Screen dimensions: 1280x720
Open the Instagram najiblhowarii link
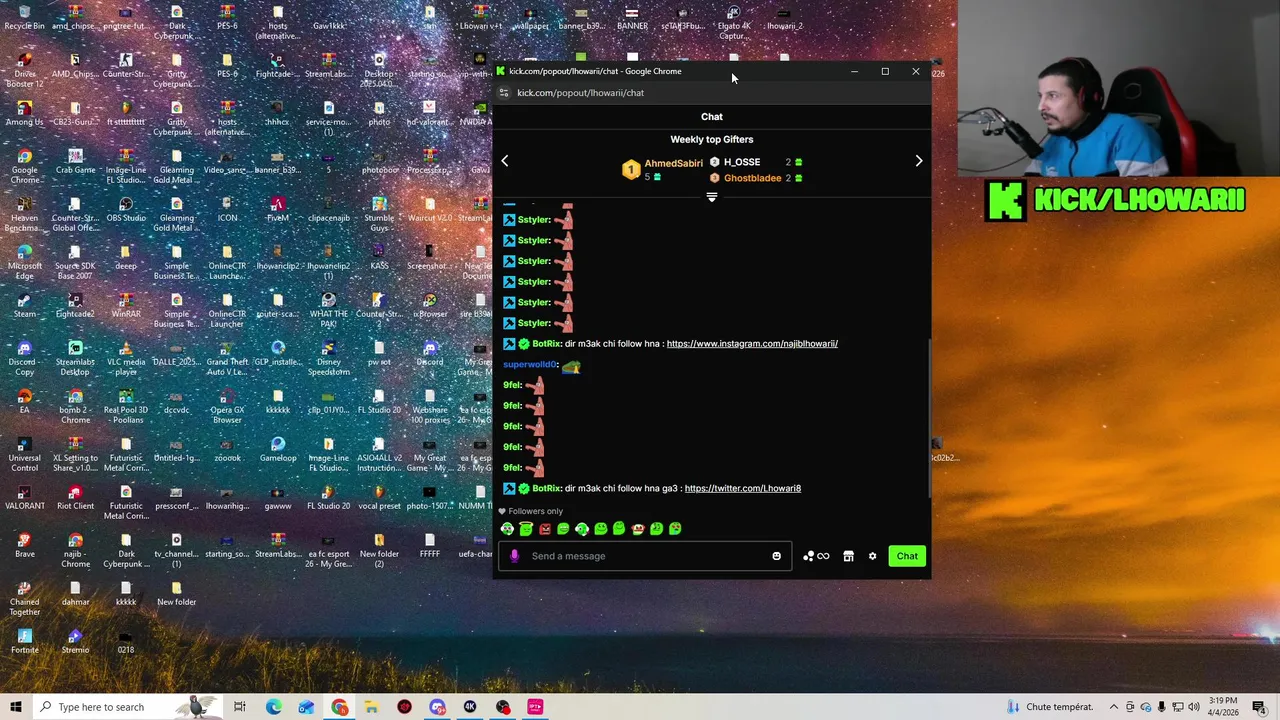point(752,344)
